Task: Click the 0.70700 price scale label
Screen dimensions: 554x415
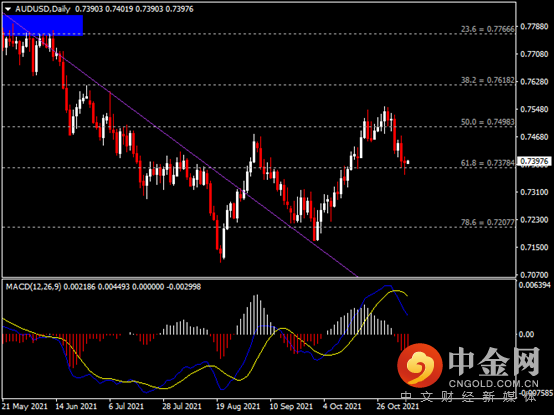Action: pyautogui.click(x=534, y=274)
